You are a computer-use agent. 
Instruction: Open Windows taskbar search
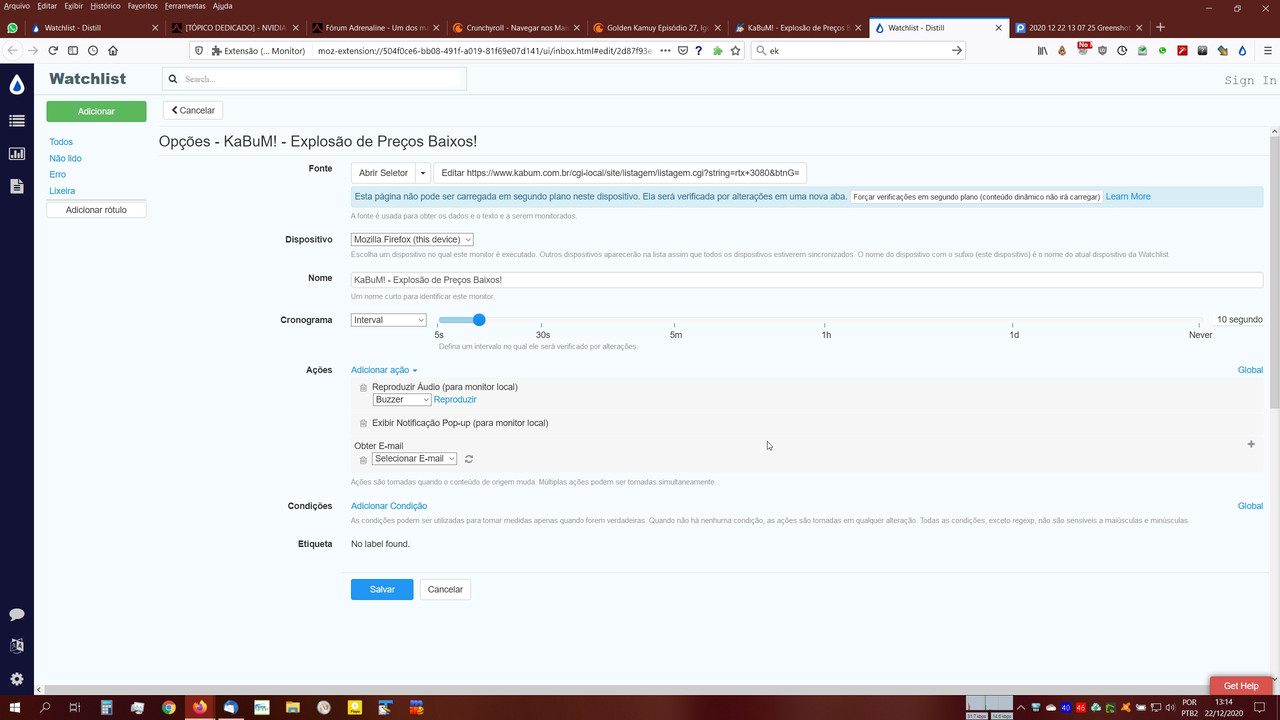pyautogui.click(x=45, y=708)
